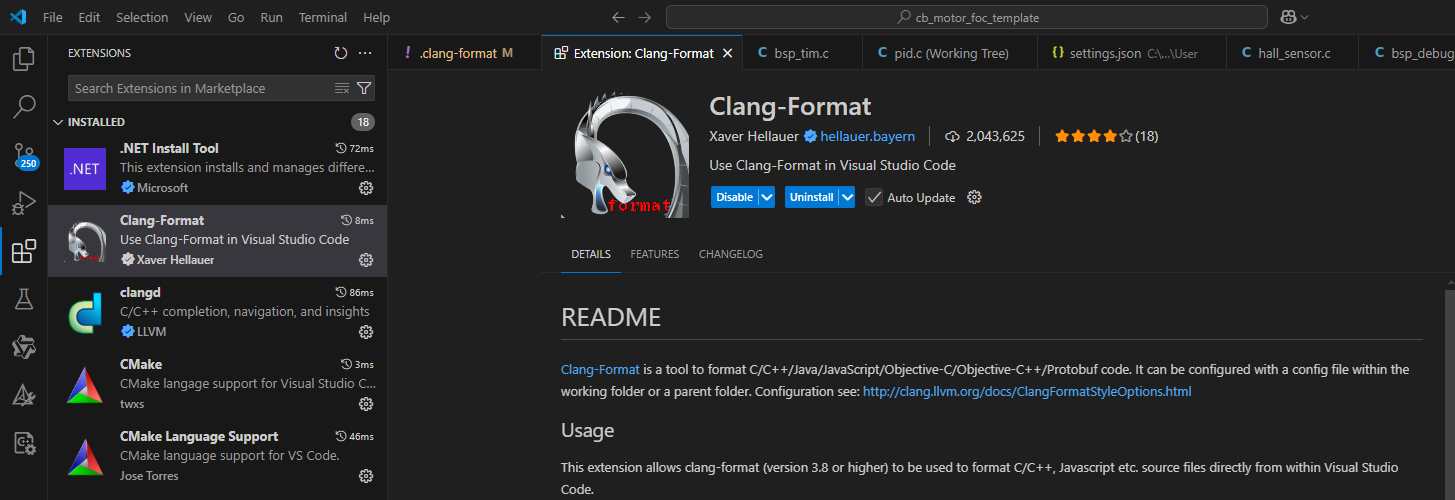Select the CHANGELOG tab

pos(730,254)
